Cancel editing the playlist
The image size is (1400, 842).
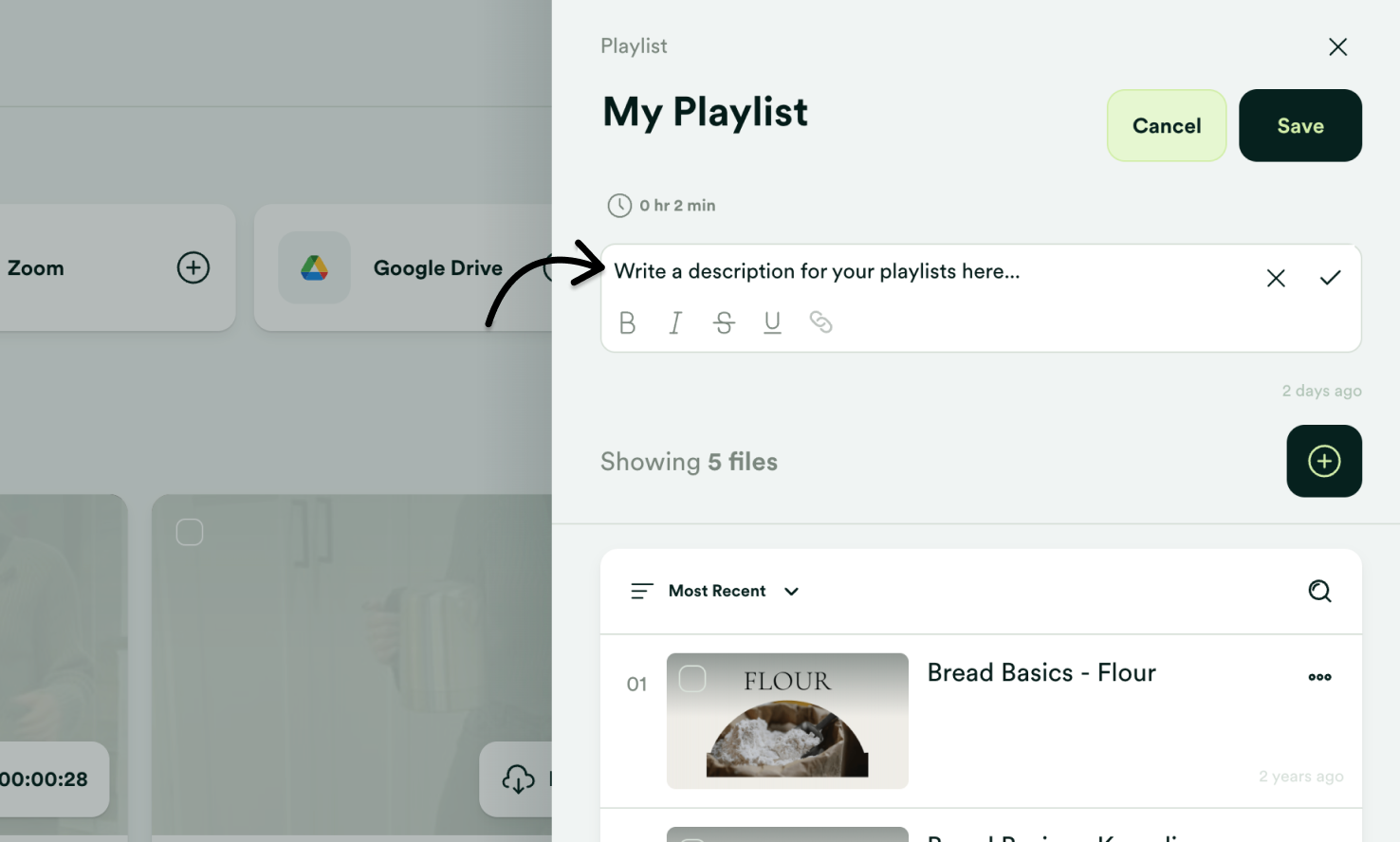[1167, 125]
